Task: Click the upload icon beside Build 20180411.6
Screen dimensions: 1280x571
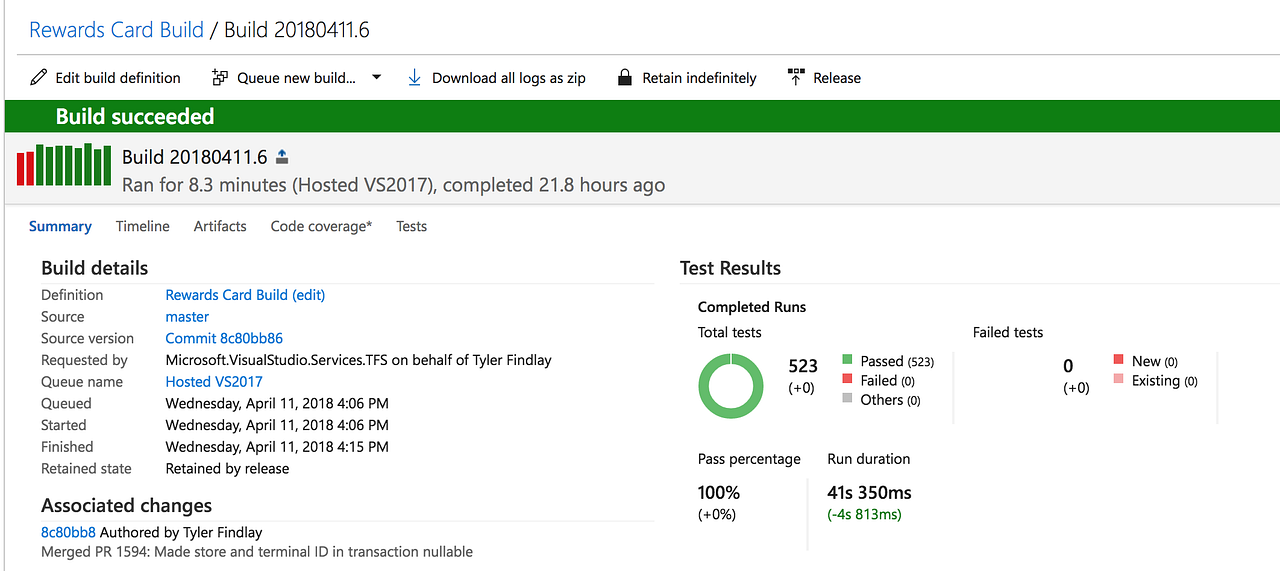Action: click(282, 156)
